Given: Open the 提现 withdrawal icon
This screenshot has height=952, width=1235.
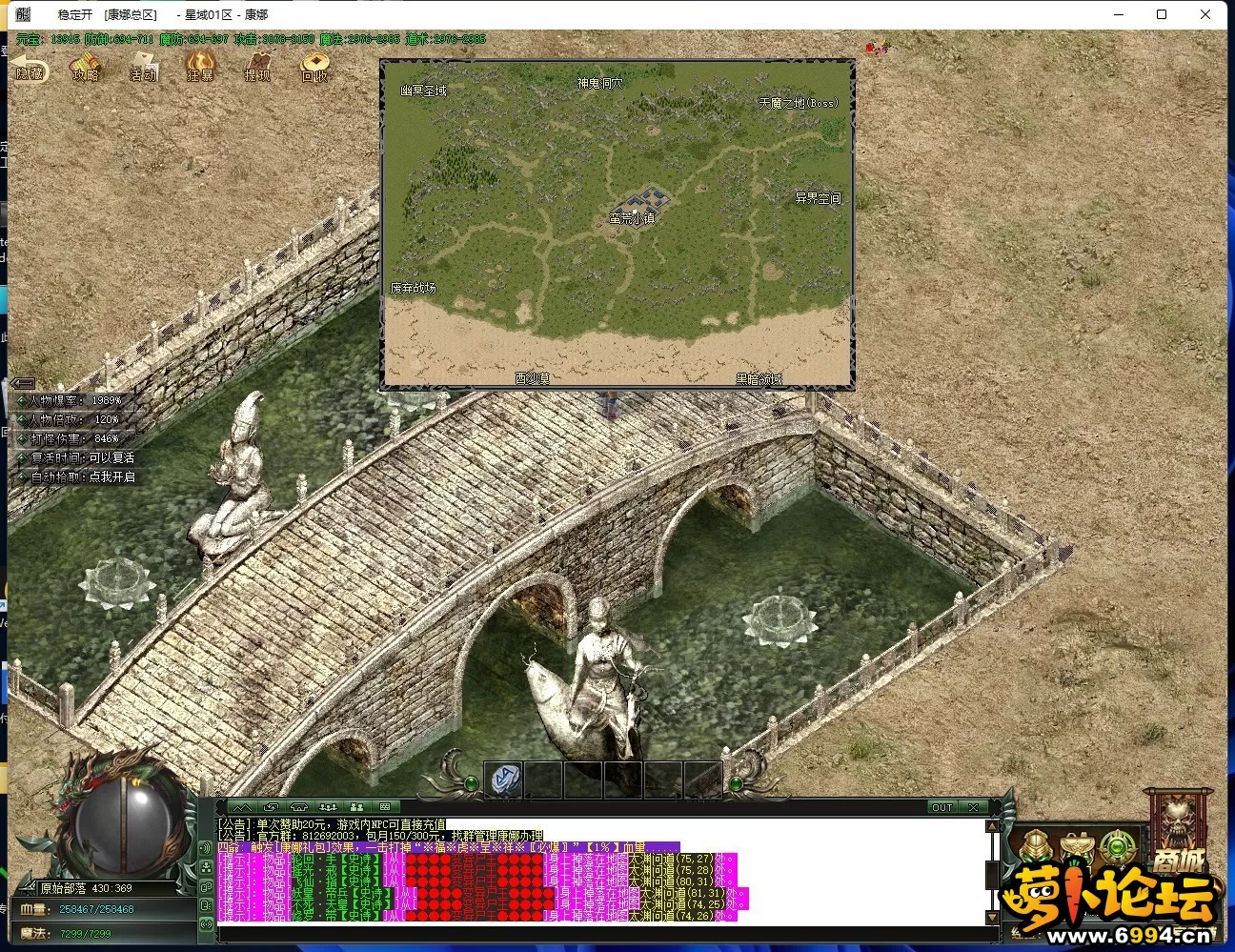Looking at the screenshot, I should coord(257,67).
